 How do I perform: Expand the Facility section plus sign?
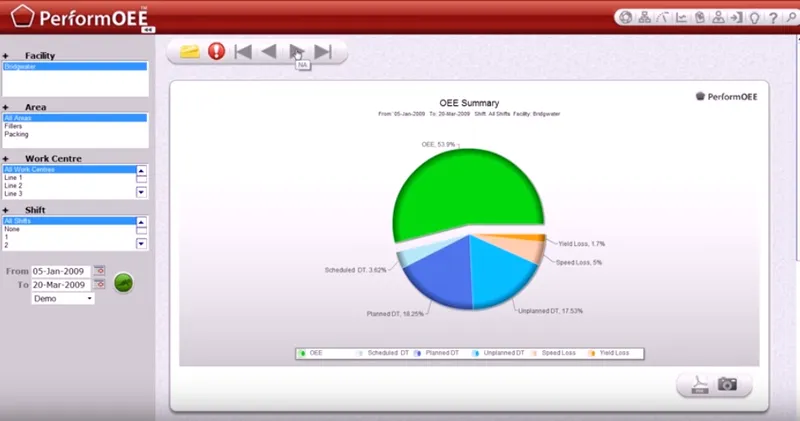pyautogui.click(x=6, y=56)
